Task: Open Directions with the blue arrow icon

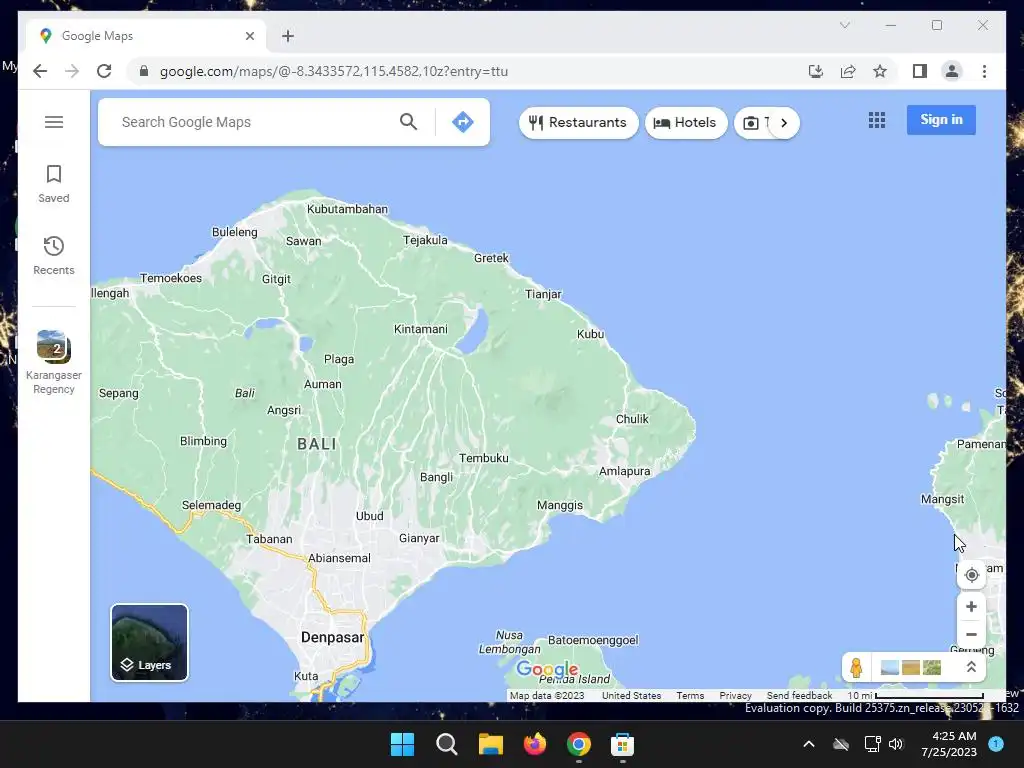Action: coord(462,121)
